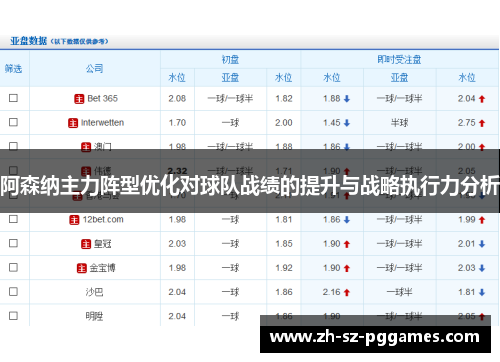This screenshot has width=500, height=362.
Task: Select the 1.85 opening odds for 皇冠
Action: tap(284, 244)
